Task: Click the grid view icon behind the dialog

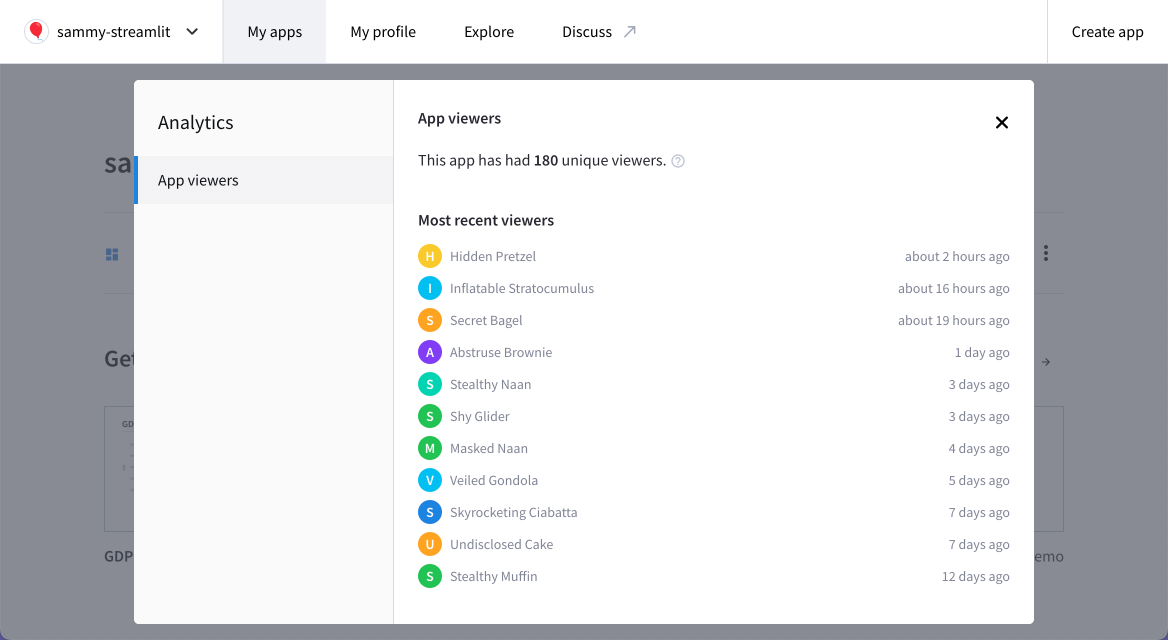Action: tap(112, 253)
